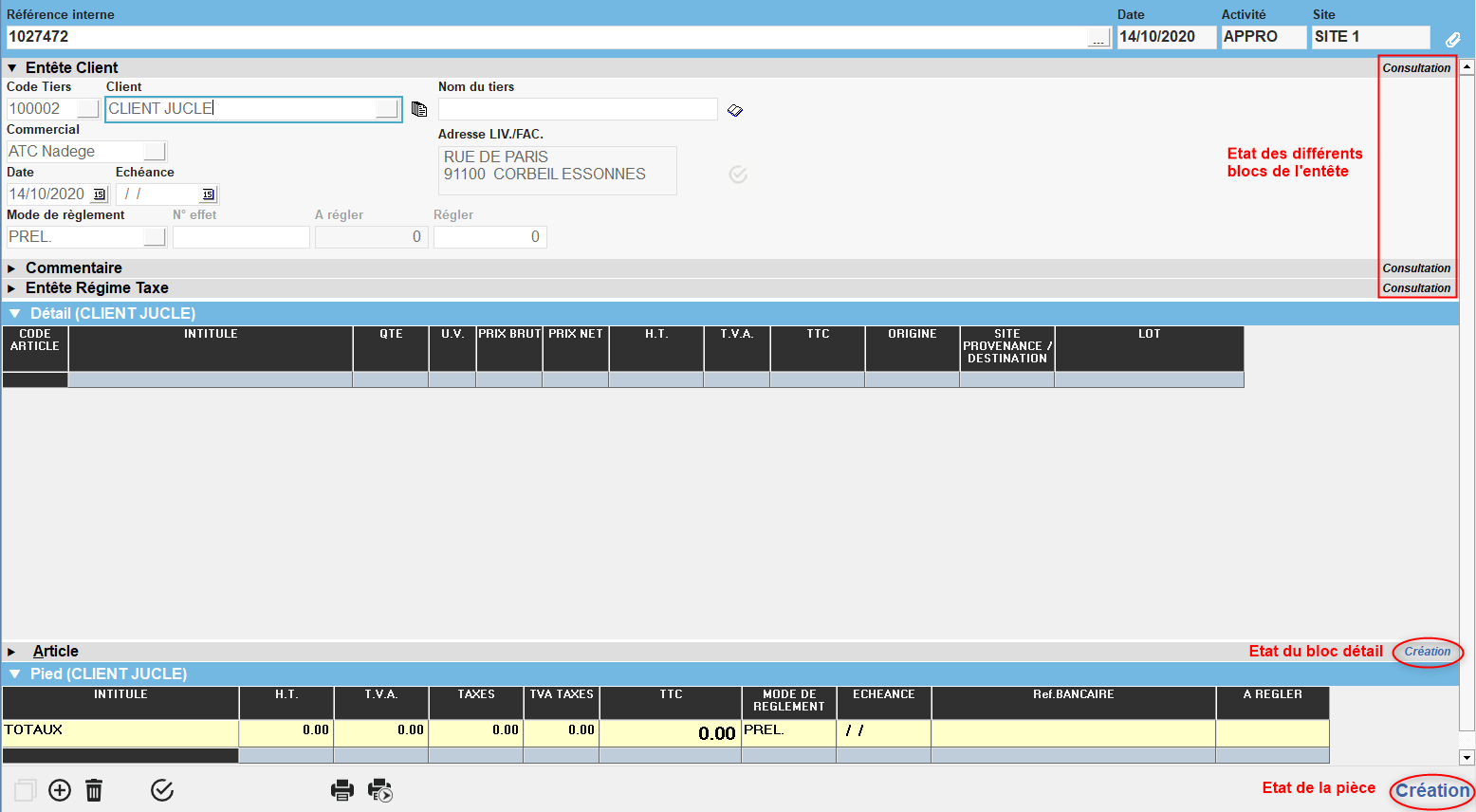Click the Nom du tiers input field
The image size is (1476, 812).
[577, 109]
